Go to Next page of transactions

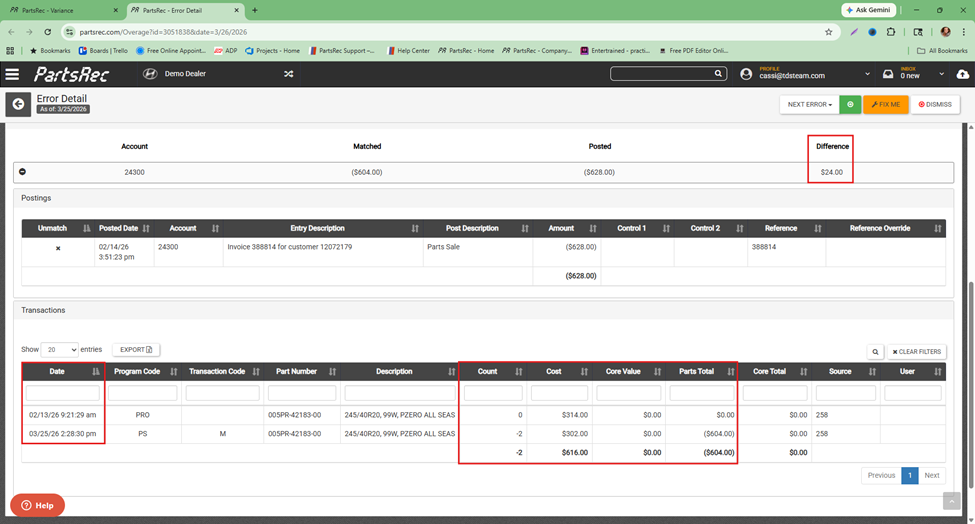pyautogui.click(x=931, y=476)
